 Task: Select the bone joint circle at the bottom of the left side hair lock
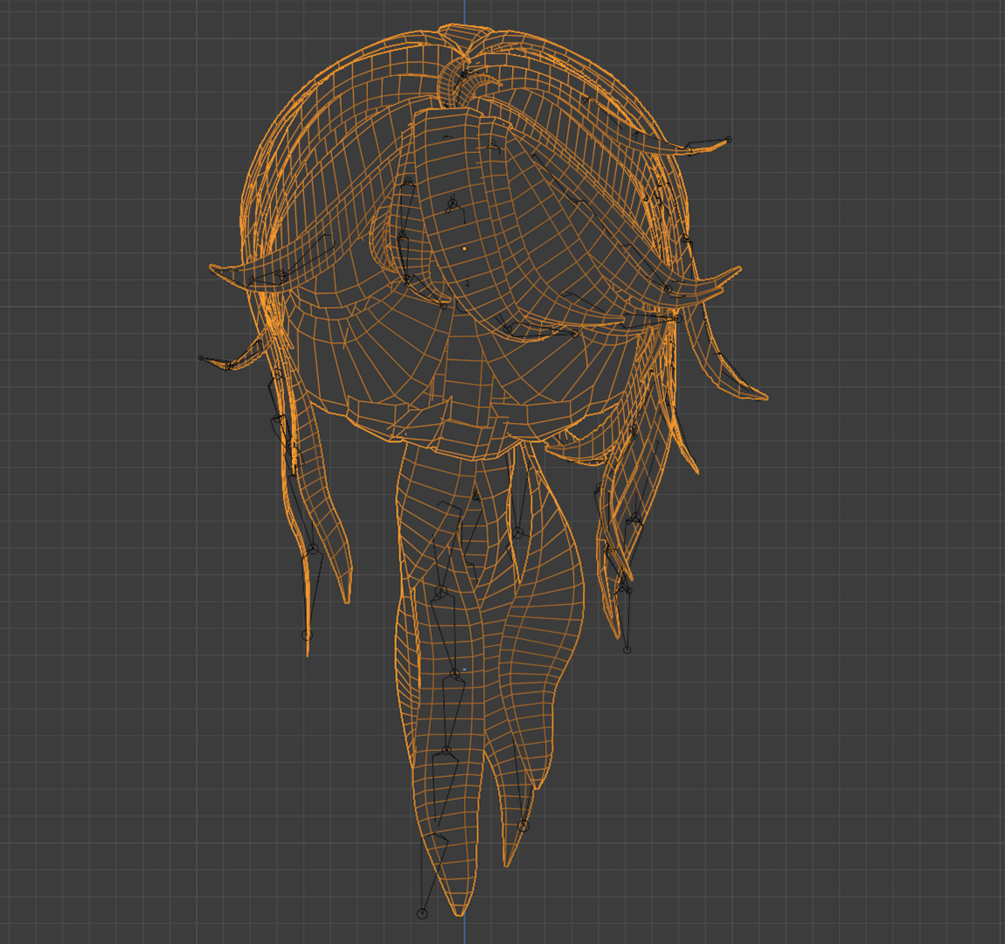click(x=306, y=635)
